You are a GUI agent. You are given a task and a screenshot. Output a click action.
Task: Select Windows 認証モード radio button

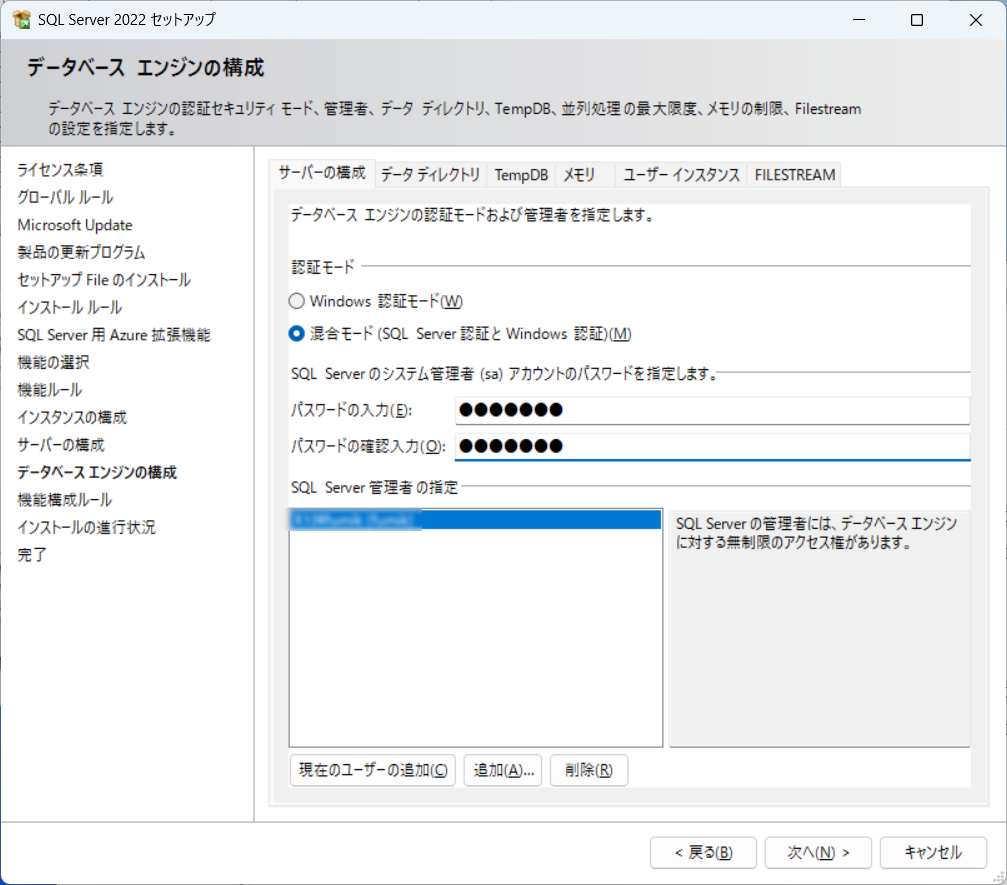[296, 301]
